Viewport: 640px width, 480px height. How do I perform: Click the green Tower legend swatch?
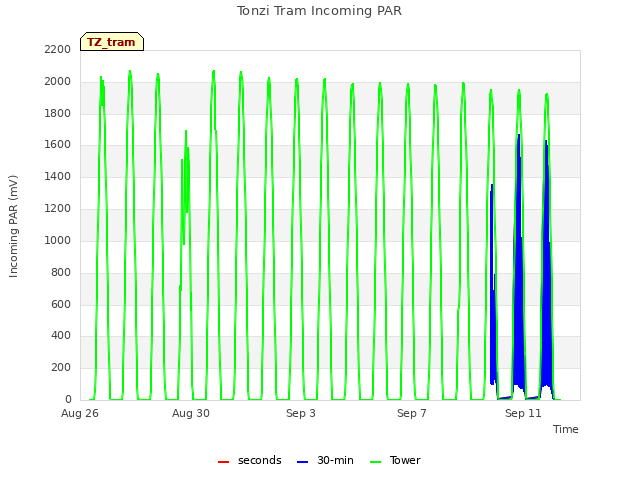point(375,462)
